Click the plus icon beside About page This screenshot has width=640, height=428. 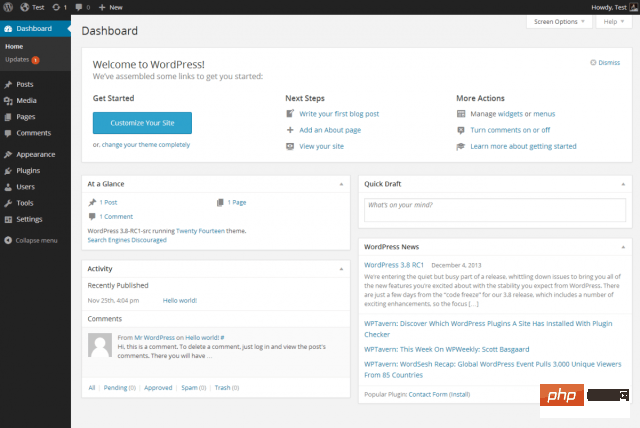(x=290, y=130)
